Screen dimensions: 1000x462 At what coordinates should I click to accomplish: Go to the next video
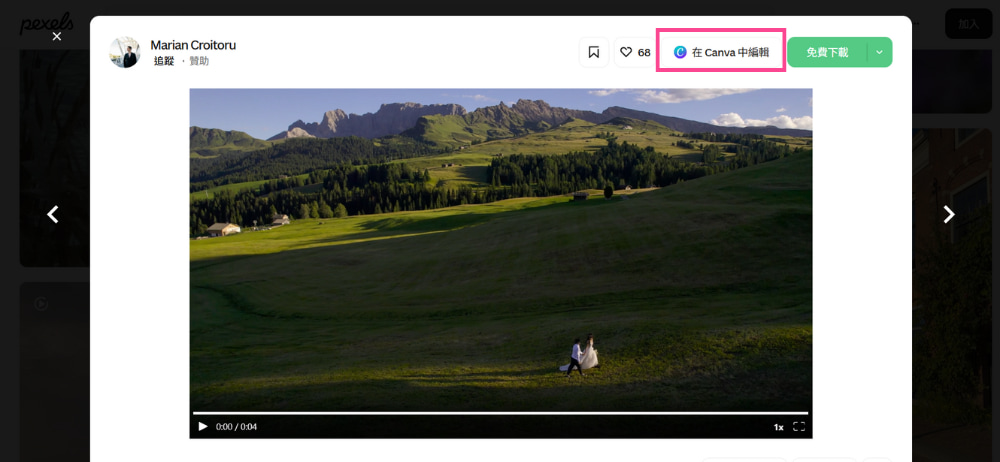click(x=949, y=214)
